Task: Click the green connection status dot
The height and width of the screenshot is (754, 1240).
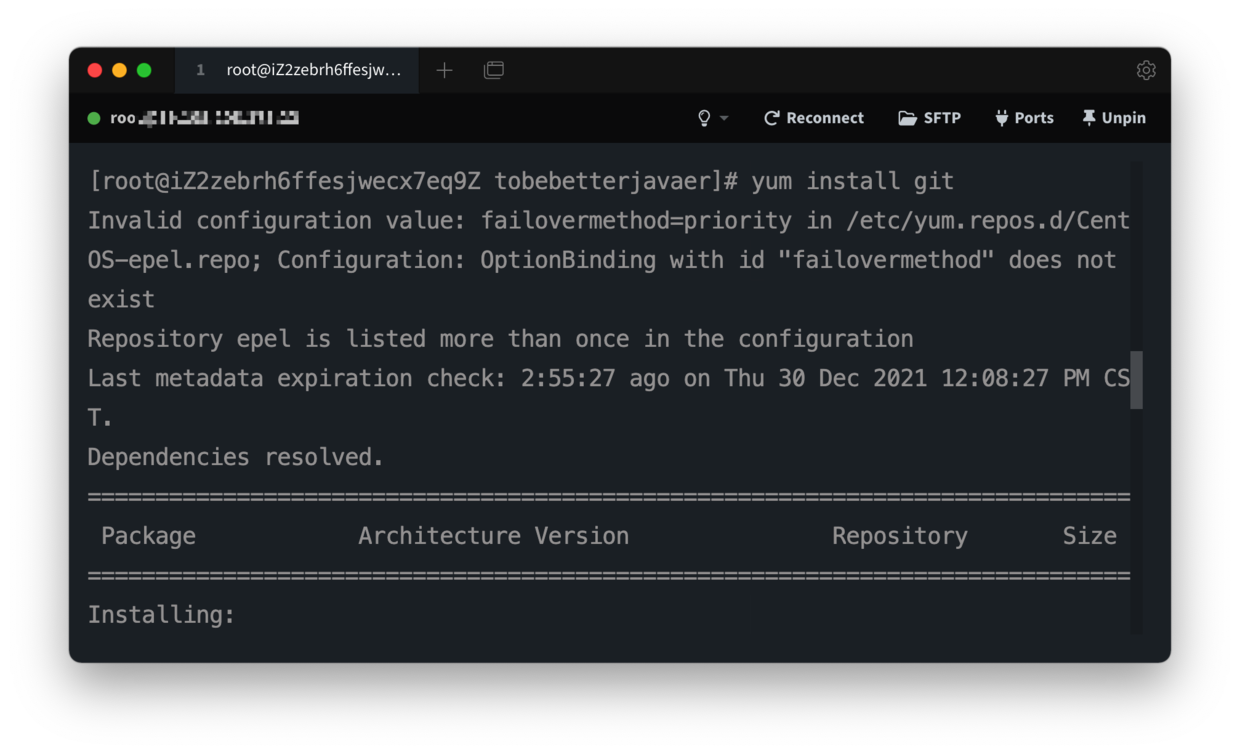Action: click(x=94, y=118)
